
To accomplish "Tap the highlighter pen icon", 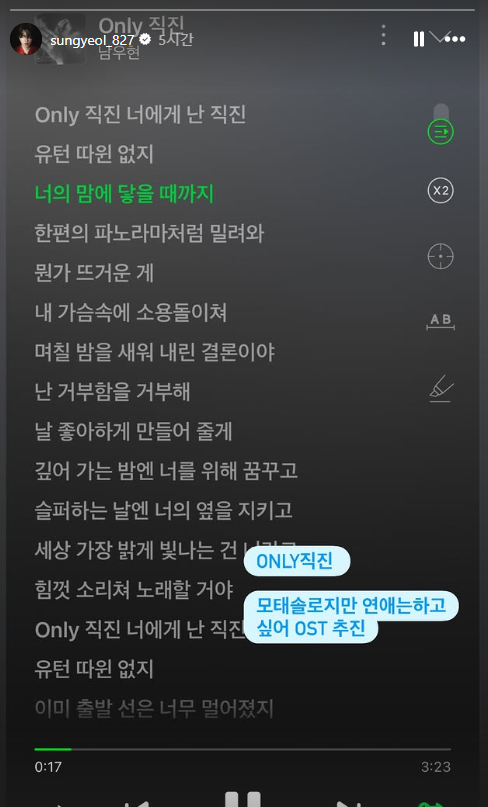I will point(441,388).
